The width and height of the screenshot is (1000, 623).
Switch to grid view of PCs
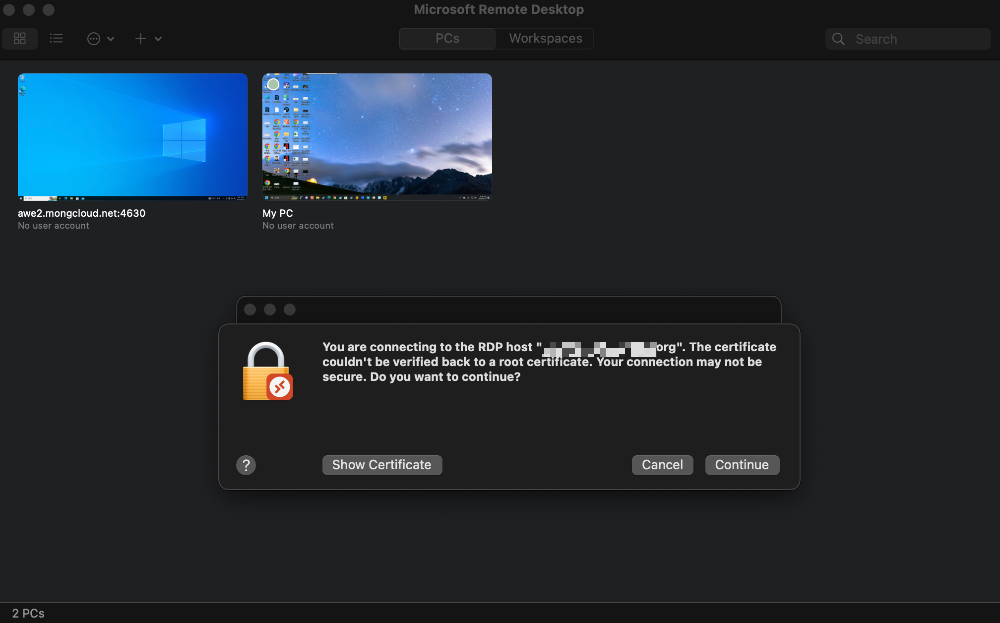[x=20, y=39]
